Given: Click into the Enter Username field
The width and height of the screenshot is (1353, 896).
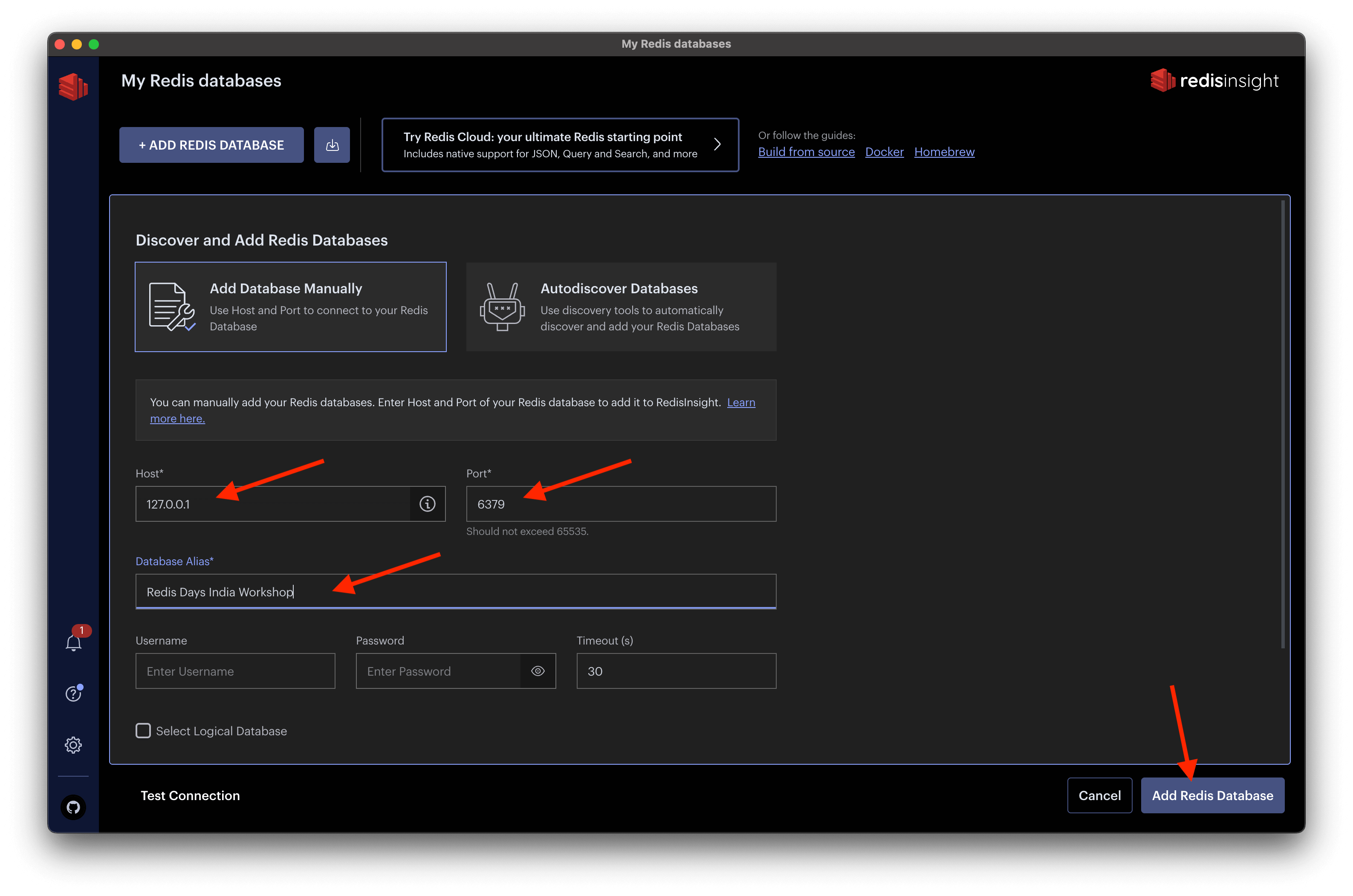Looking at the screenshot, I should coord(235,671).
